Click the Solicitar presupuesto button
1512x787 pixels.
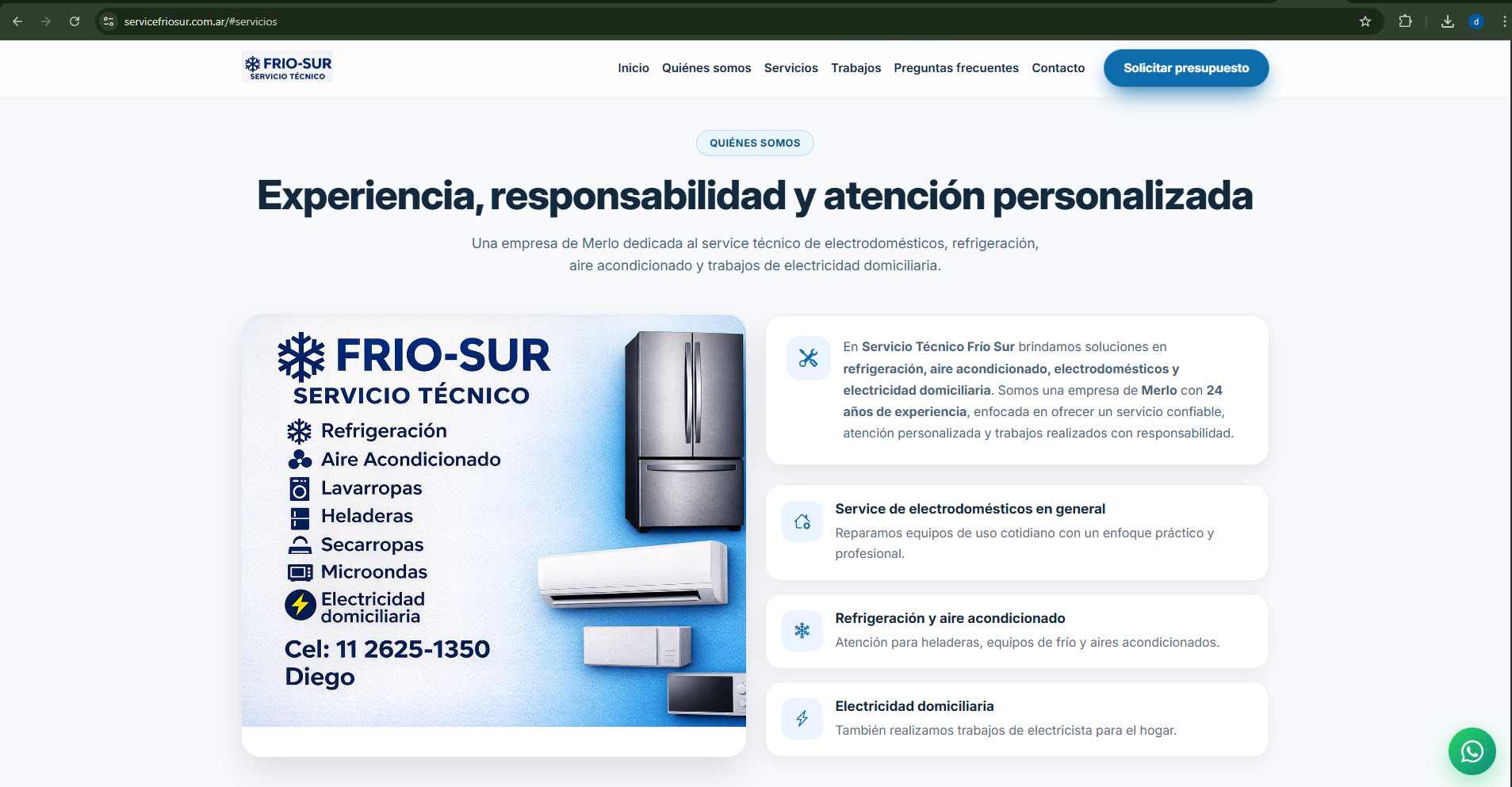click(x=1186, y=68)
